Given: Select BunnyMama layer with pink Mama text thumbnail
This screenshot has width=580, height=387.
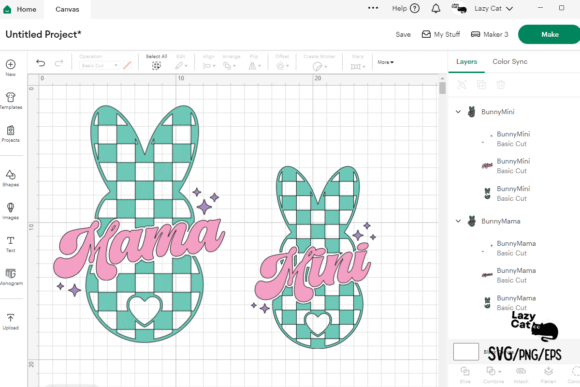Looking at the screenshot, I should coord(514,275).
